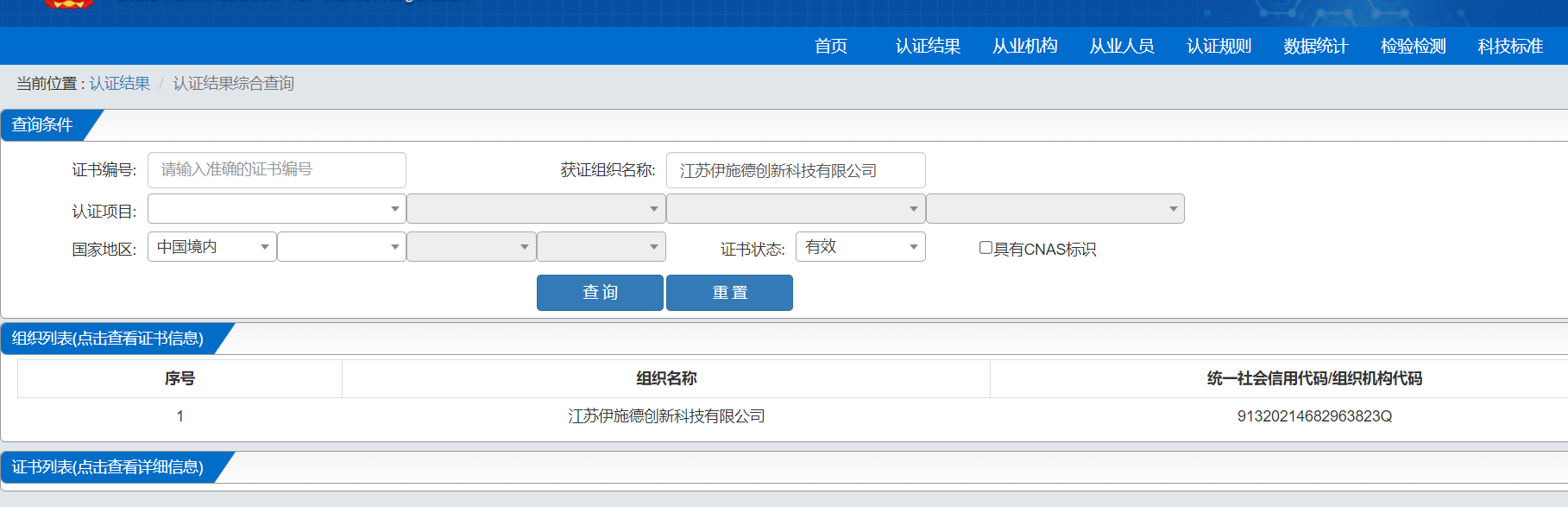Screen dimensions: 1568x507
Task: Open the 从业机构 navigation item
Action: (x=1025, y=47)
